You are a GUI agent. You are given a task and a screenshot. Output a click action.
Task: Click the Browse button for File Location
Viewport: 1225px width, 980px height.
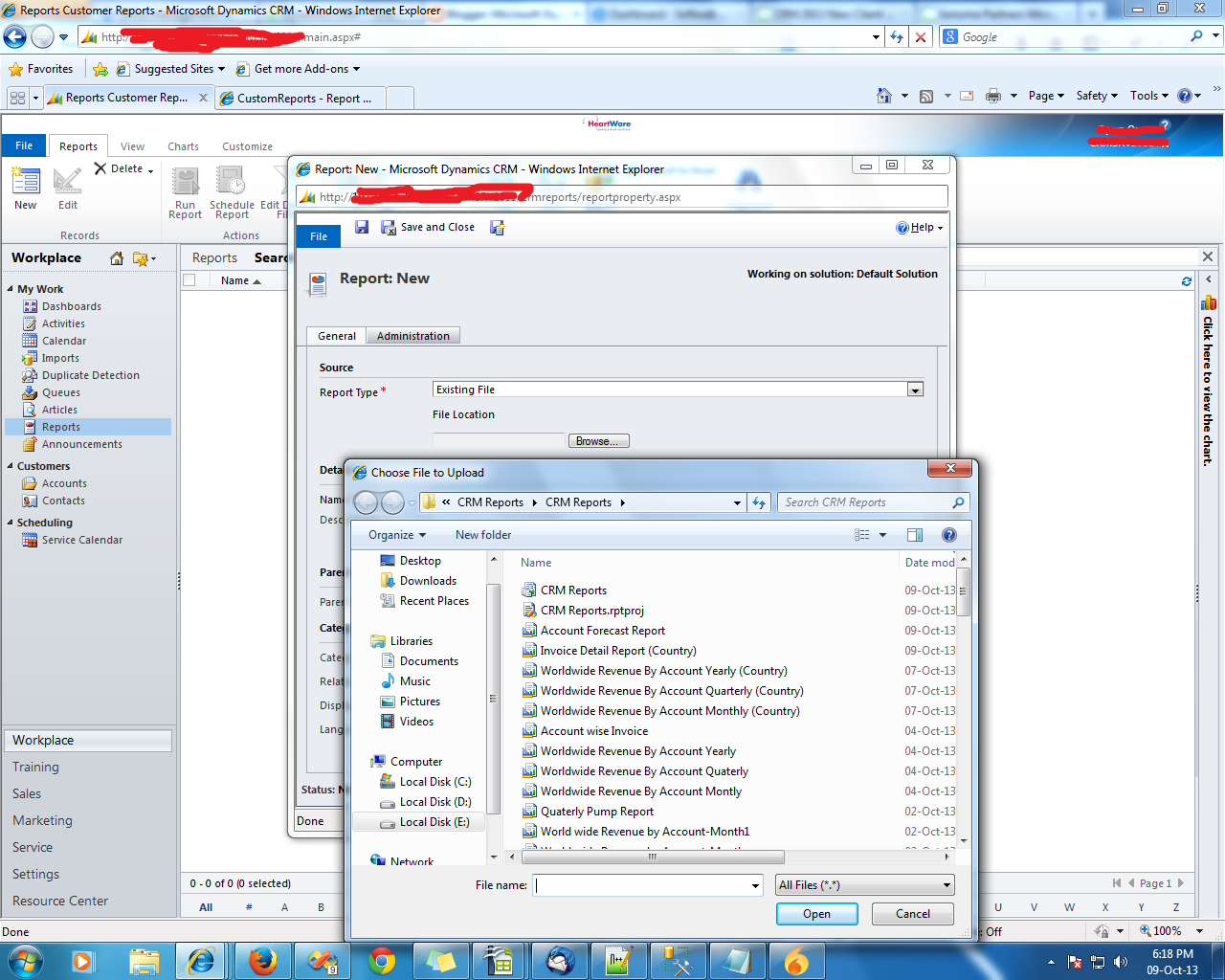point(598,440)
